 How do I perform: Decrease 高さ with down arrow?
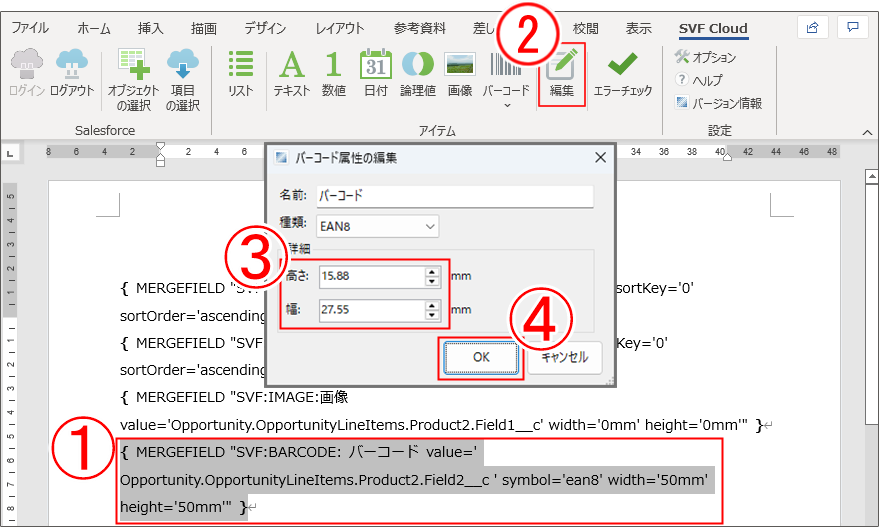(x=432, y=281)
